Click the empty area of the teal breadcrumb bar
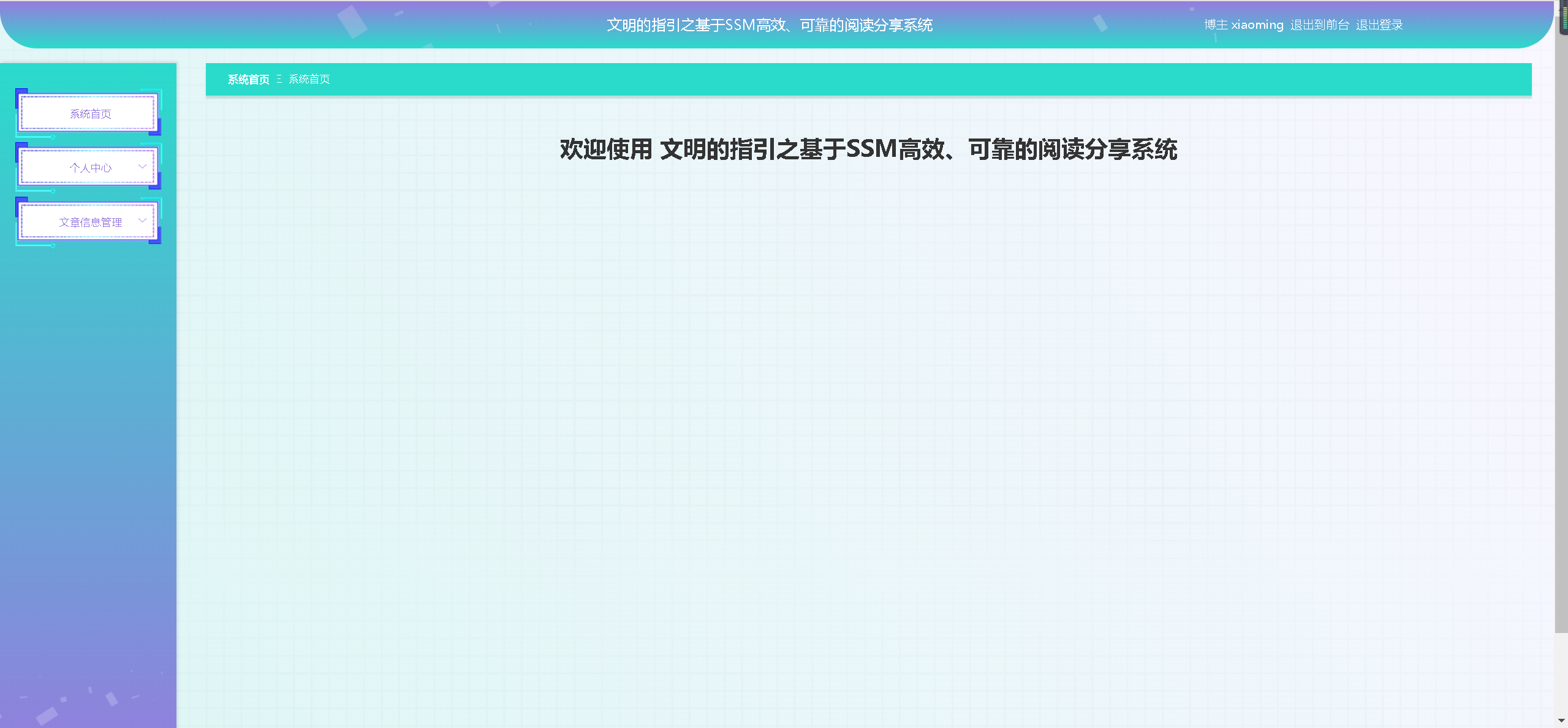1568x728 pixels. click(x=919, y=80)
